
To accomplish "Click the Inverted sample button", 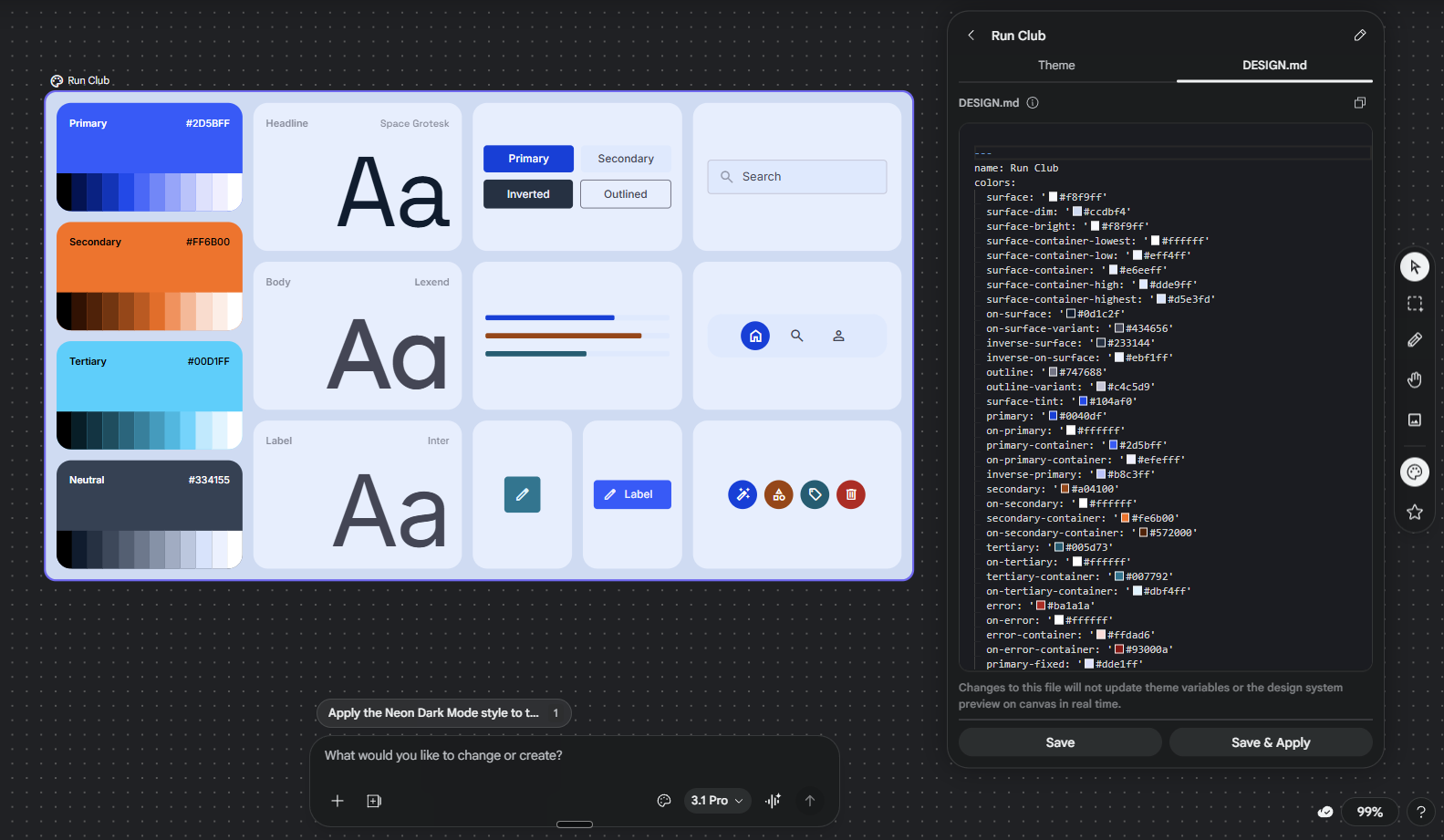I will 528,194.
